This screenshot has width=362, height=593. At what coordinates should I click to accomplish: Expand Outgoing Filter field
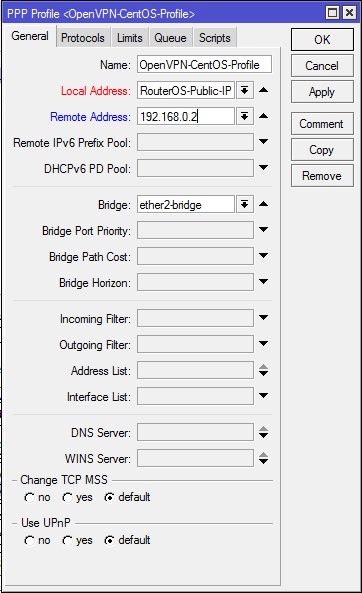point(264,343)
